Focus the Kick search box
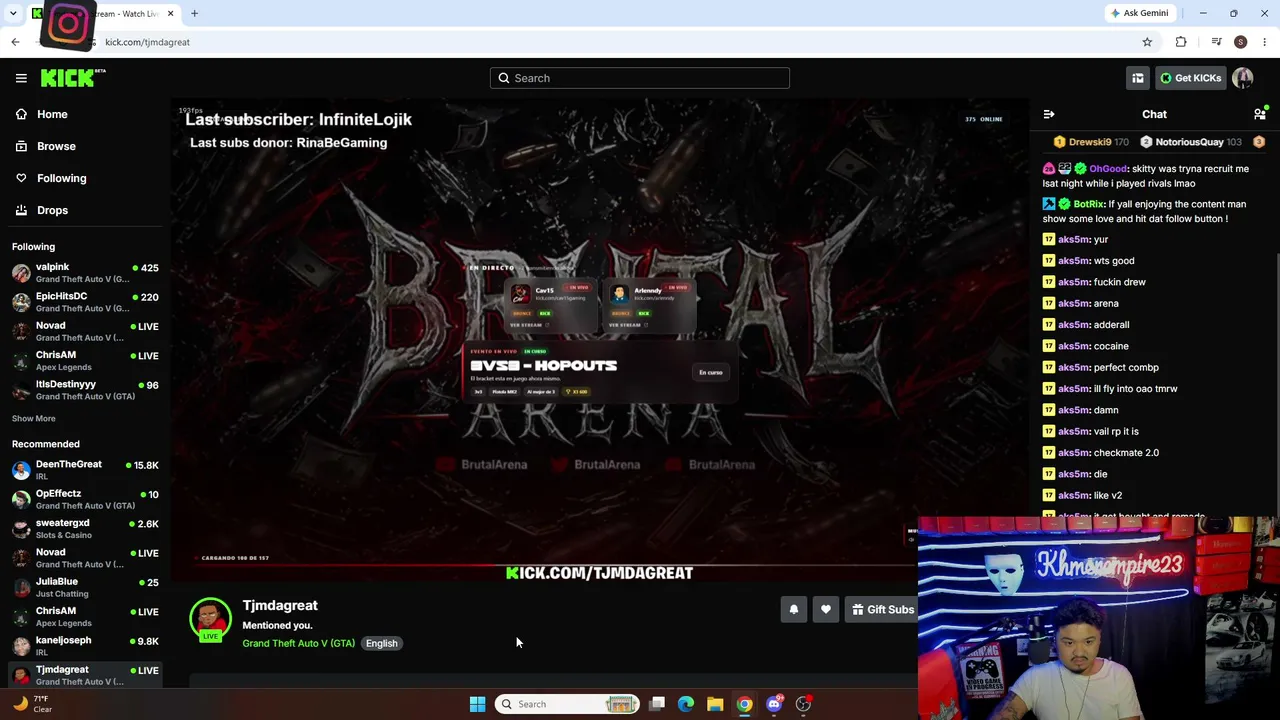 tap(640, 78)
